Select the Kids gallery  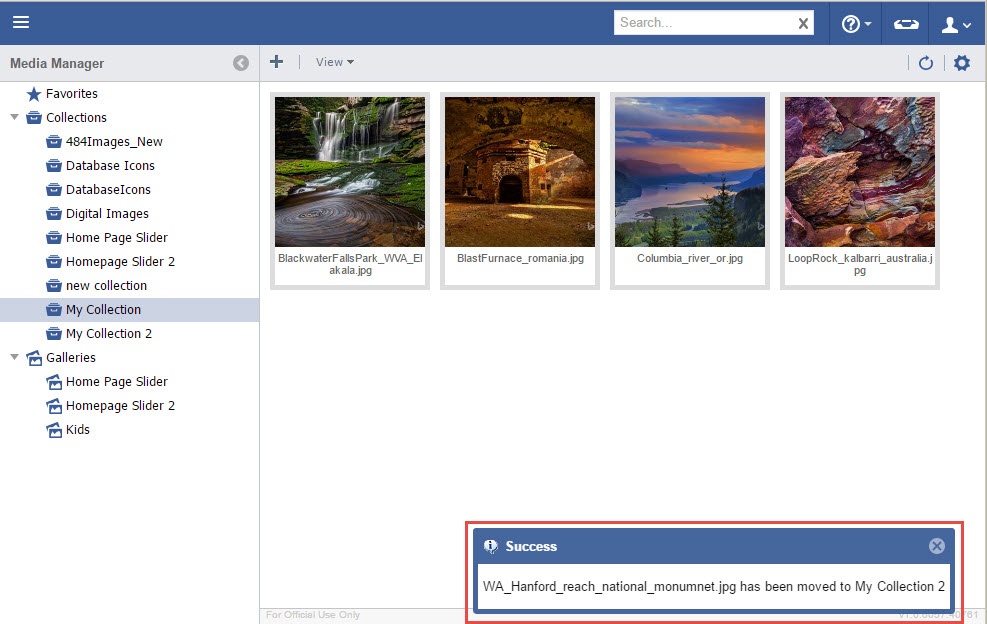coord(77,429)
